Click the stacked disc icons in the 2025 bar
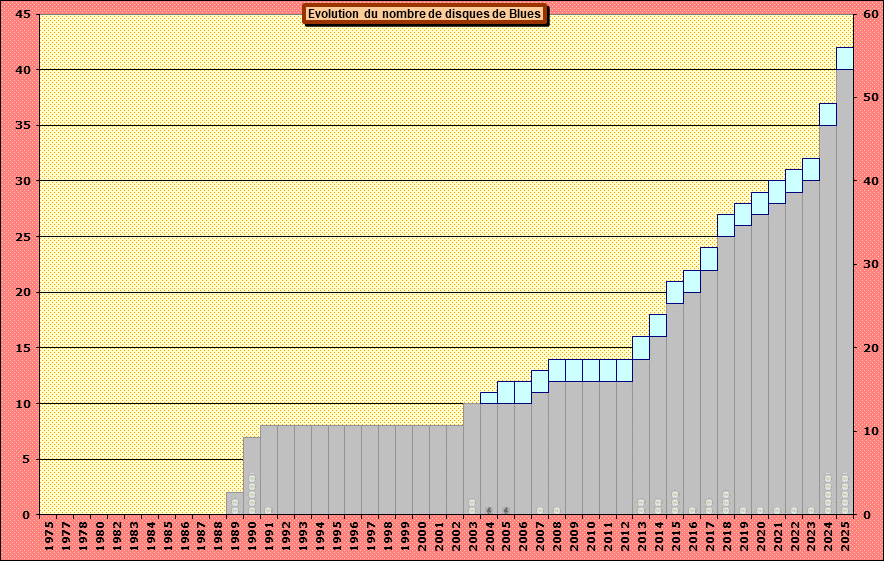 click(845, 493)
